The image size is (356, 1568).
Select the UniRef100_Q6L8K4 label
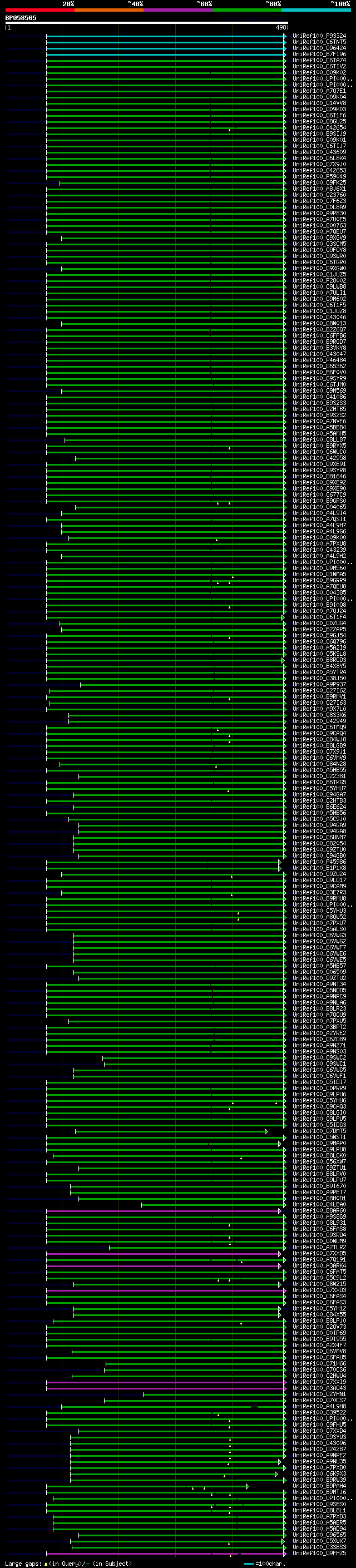coord(319,159)
